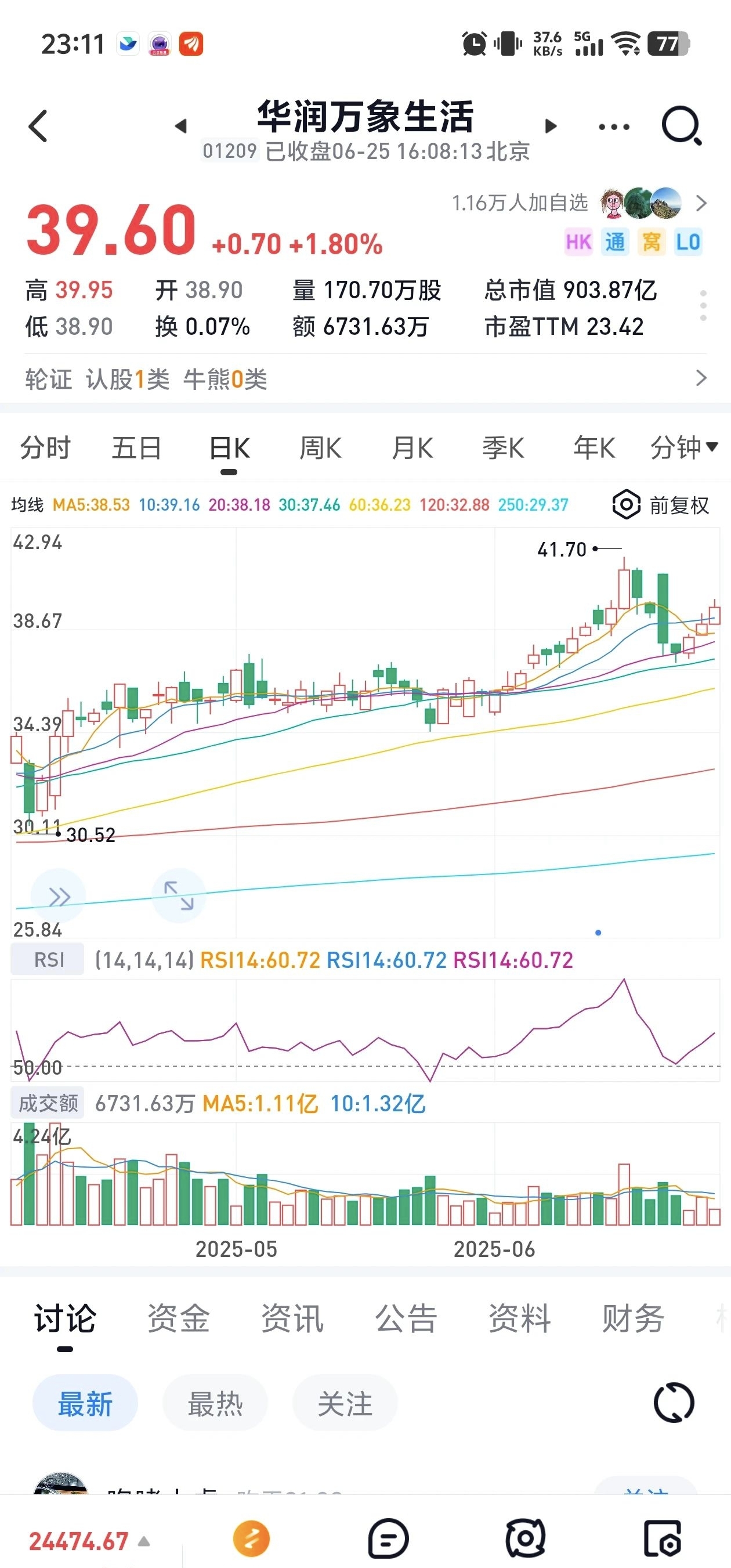Image resolution: width=731 pixels, height=1568 pixels.
Task: Tap 总市值 903.87亿 value
Action: point(570,290)
